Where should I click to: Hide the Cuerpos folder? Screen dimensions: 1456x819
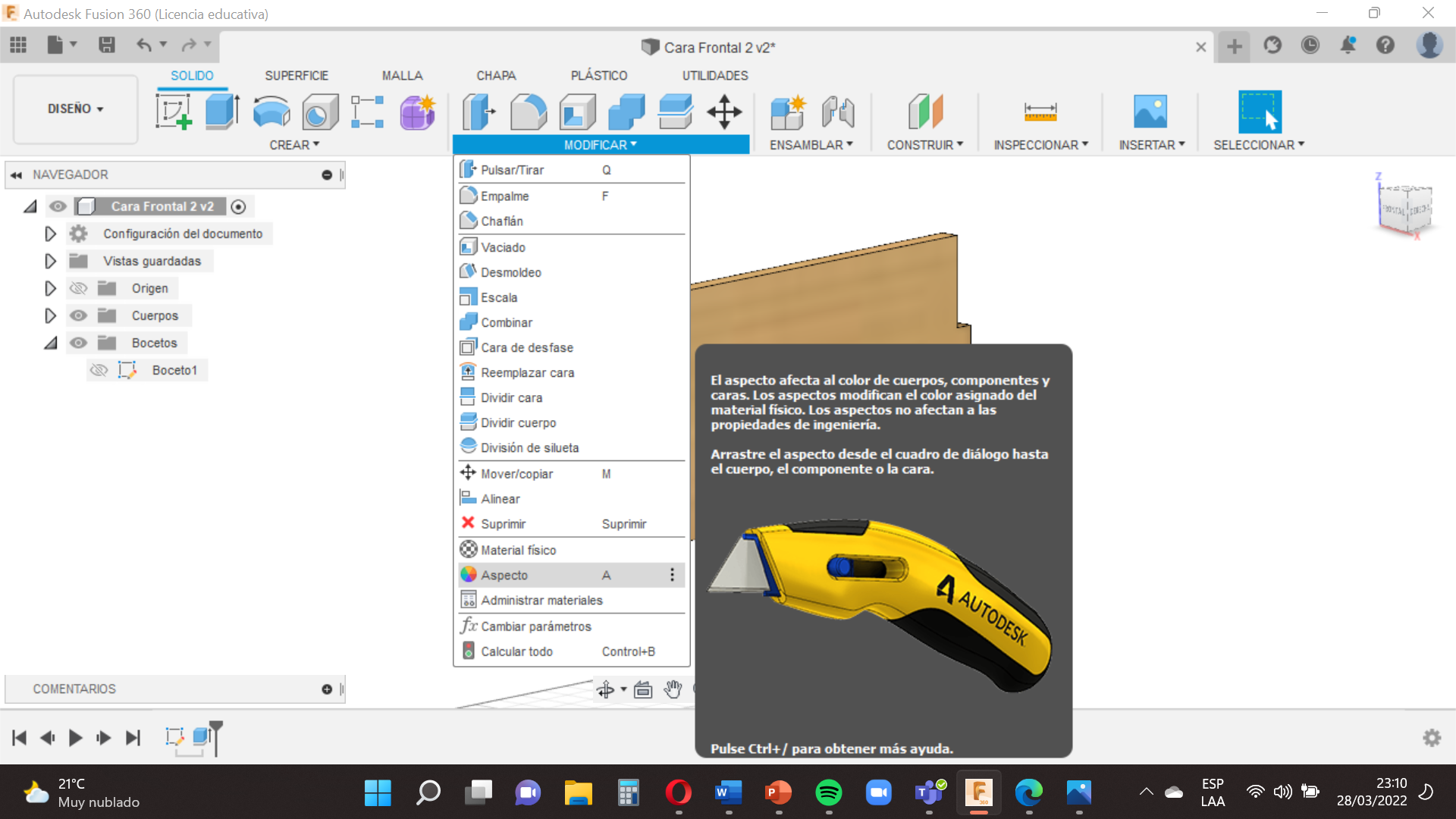(78, 315)
